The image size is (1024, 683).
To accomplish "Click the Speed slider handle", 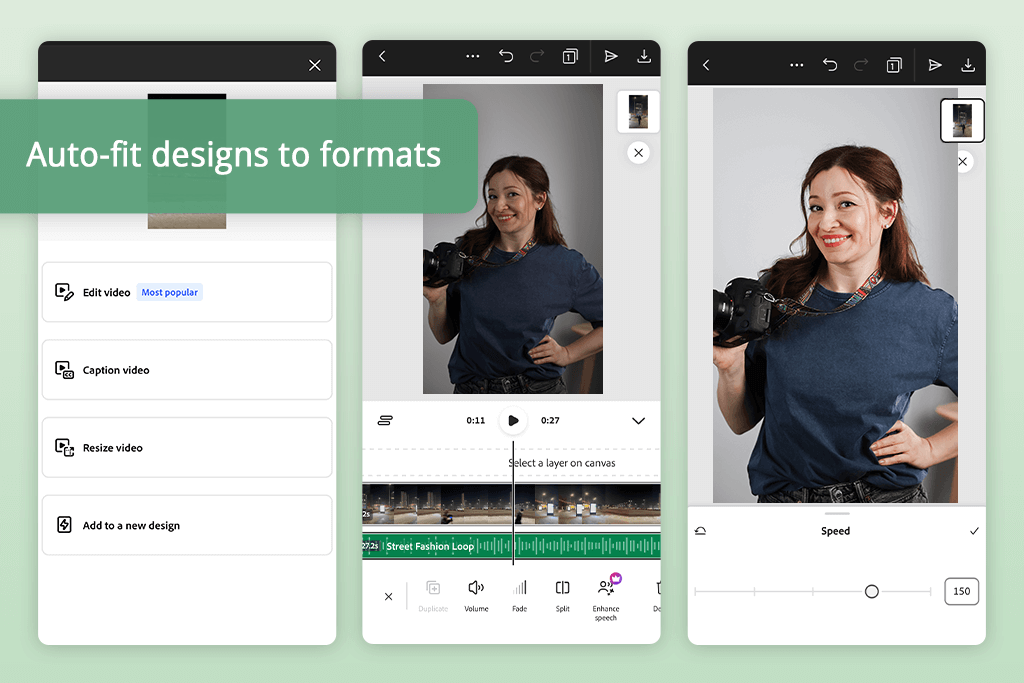I will 871,592.
